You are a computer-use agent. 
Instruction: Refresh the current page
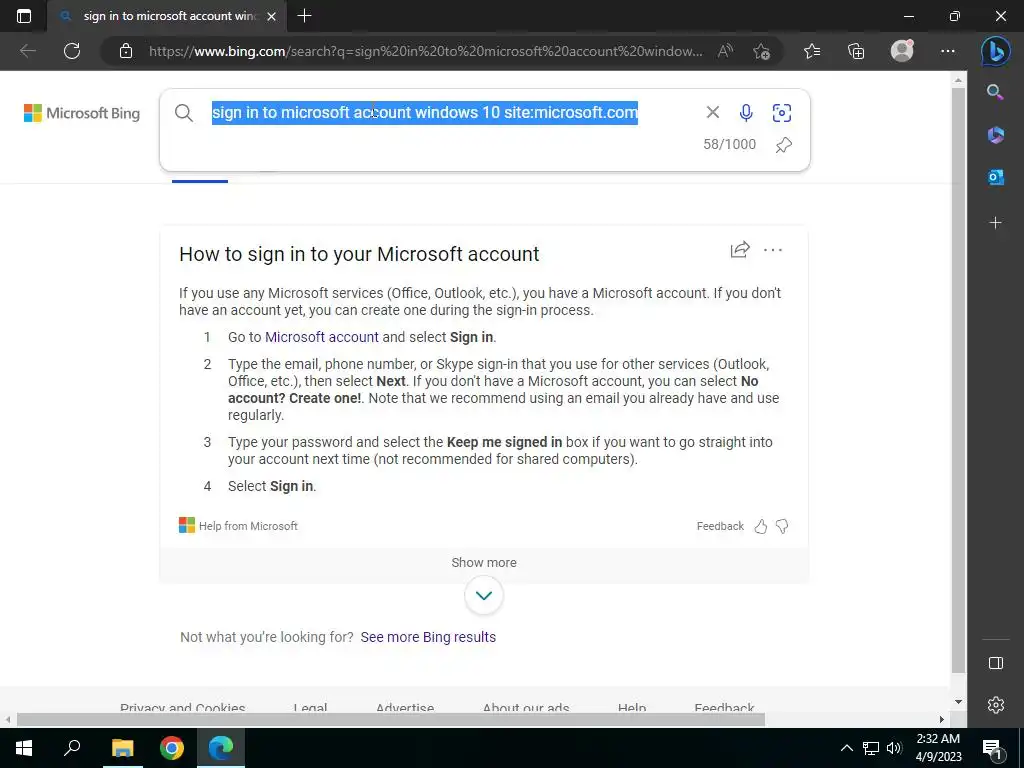pos(72,51)
